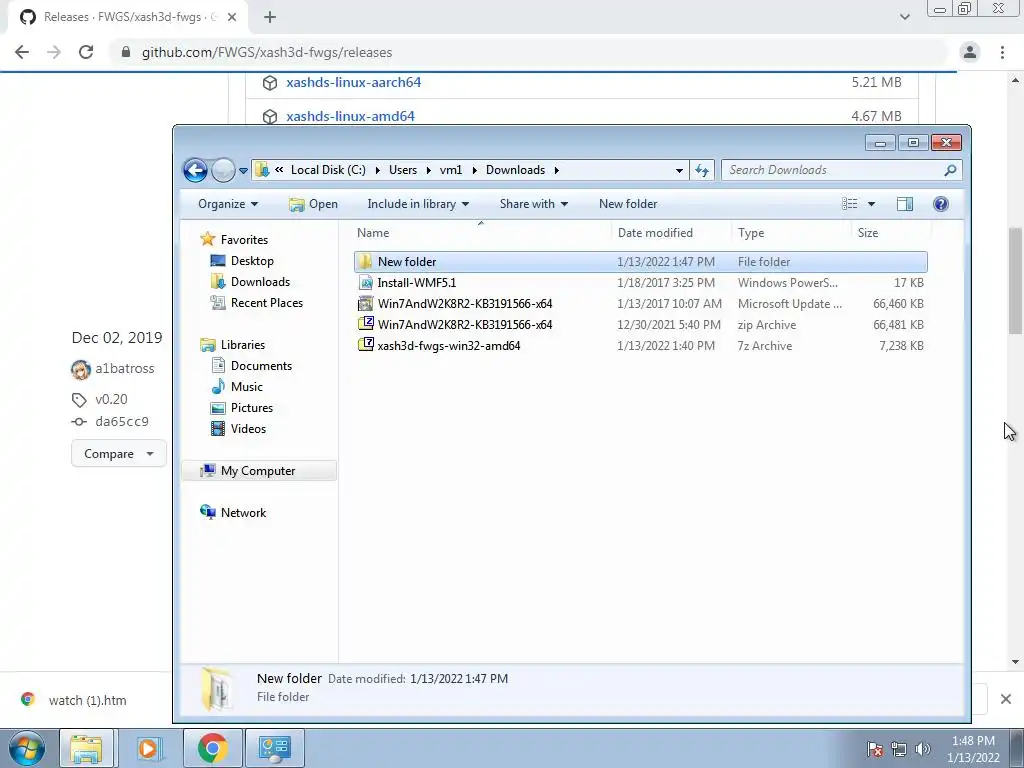Open Videos library

(248, 428)
